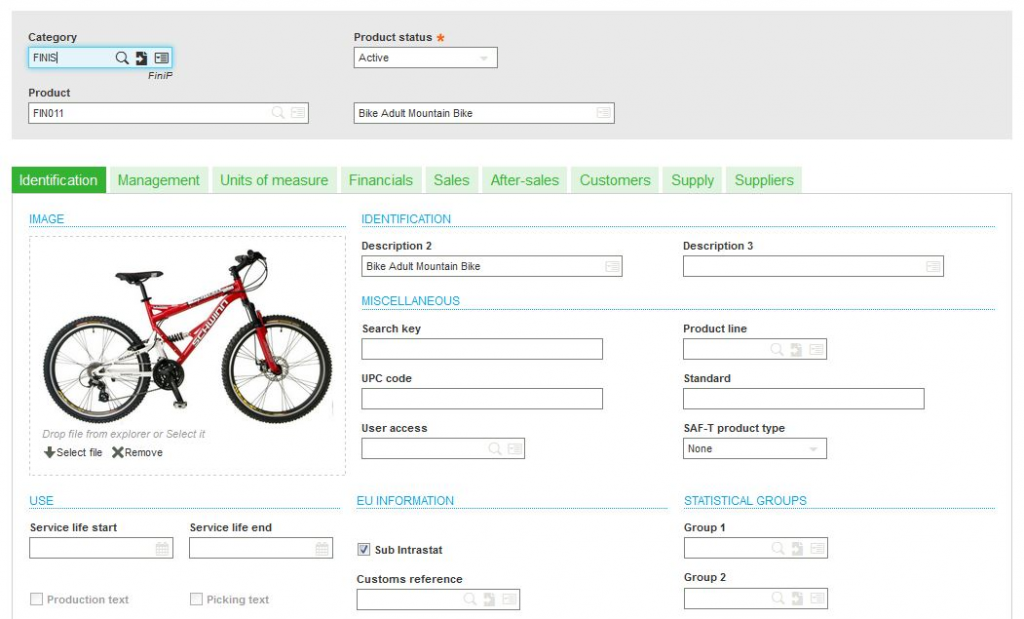
Task: Click into the UPC code input field
Action: click(482, 399)
